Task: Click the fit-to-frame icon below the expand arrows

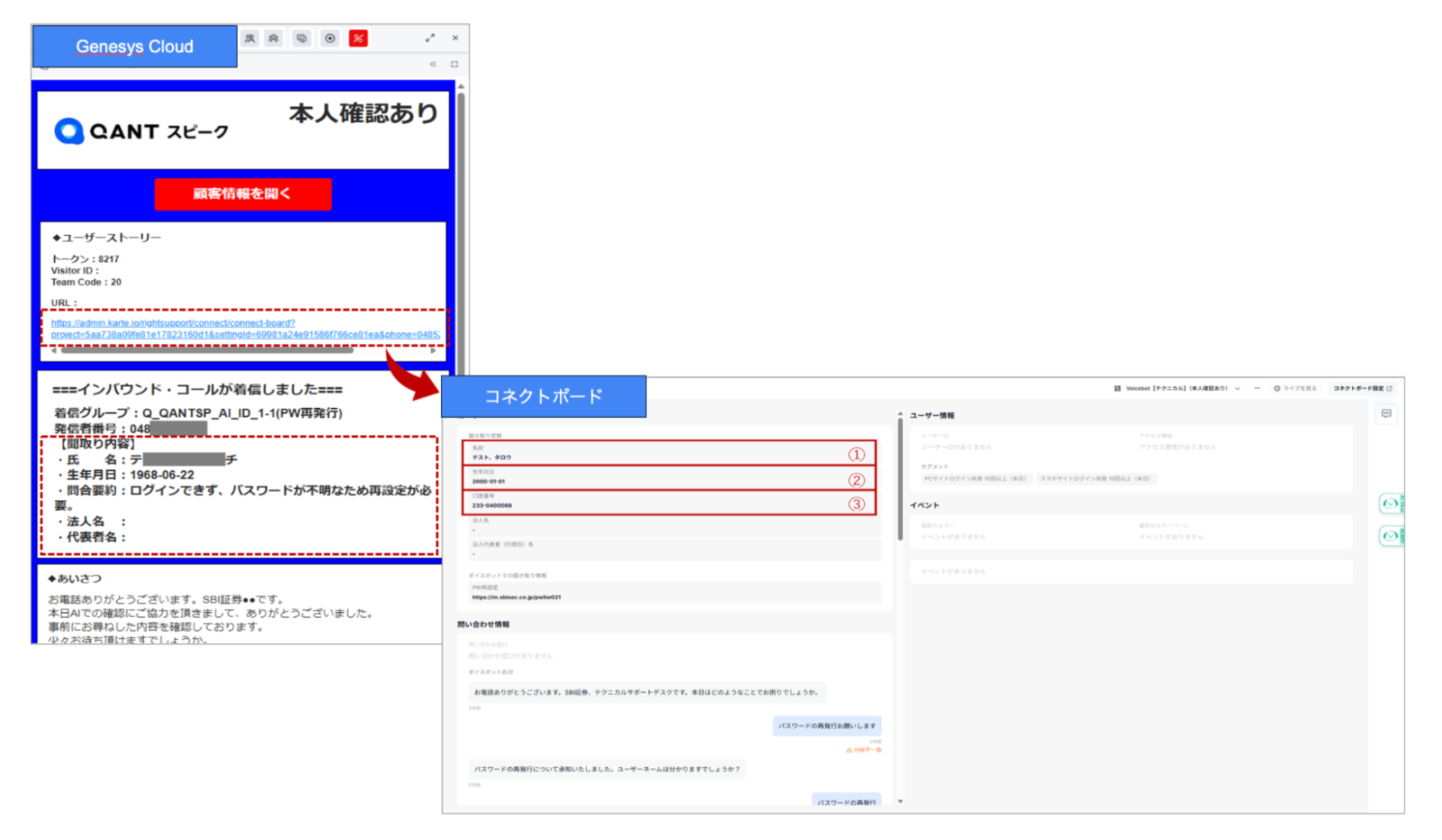Action: tap(454, 64)
